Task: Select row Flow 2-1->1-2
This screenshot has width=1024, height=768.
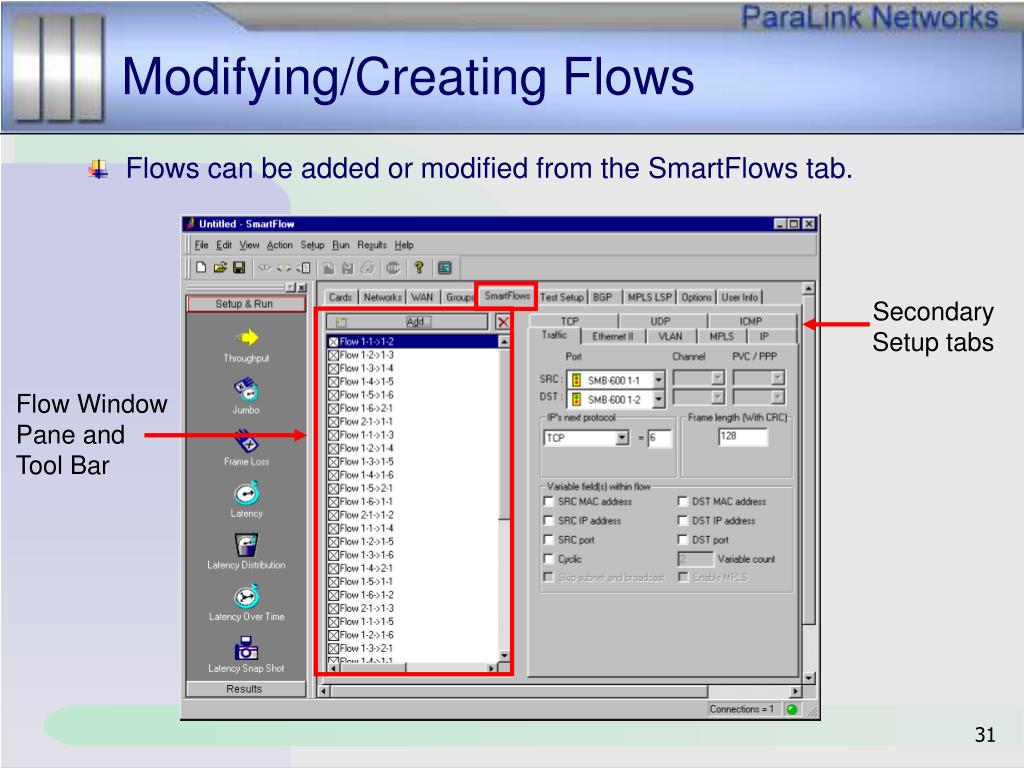Action: pos(413,515)
